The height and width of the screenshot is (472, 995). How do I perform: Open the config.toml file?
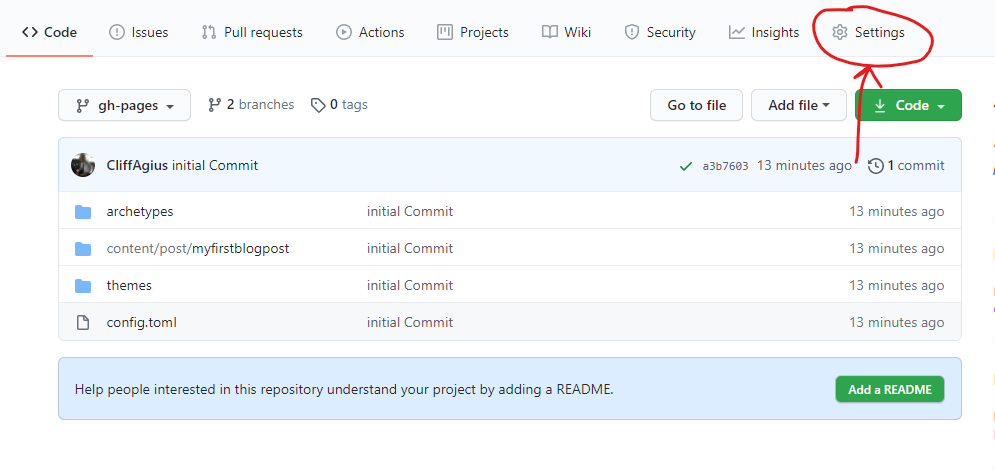142,322
